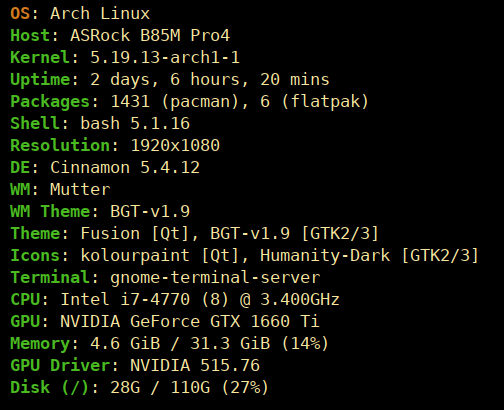504x410 pixels.
Task: Click the Mutter window manager text
Action: [x=80, y=189]
